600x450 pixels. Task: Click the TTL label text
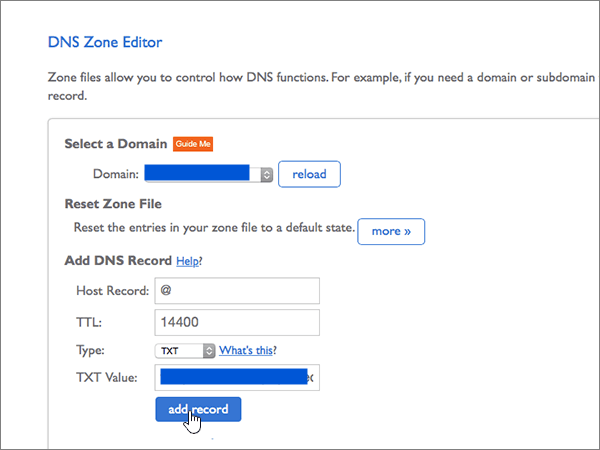pos(89,323)
